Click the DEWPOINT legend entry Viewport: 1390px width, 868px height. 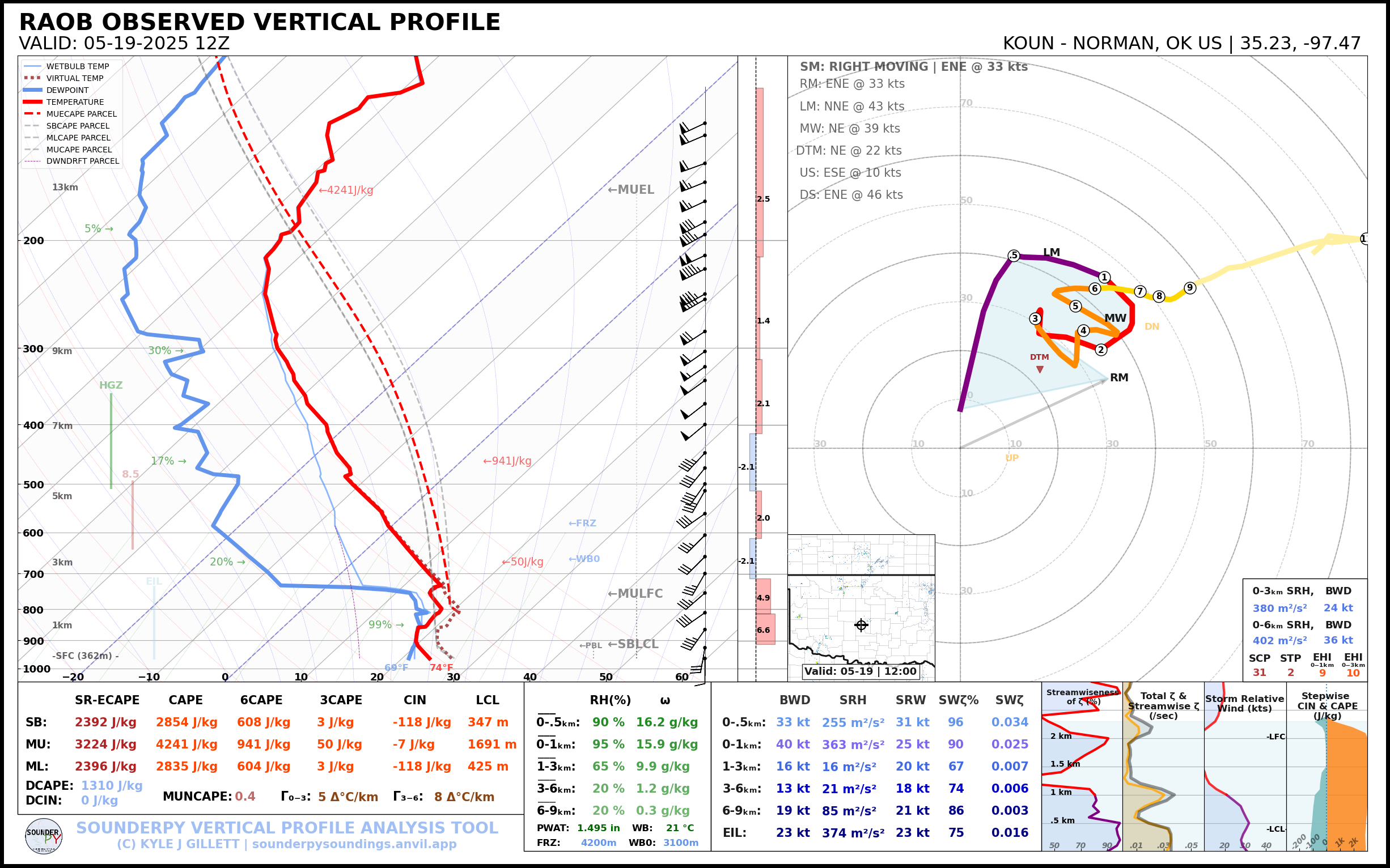point(67,90)
